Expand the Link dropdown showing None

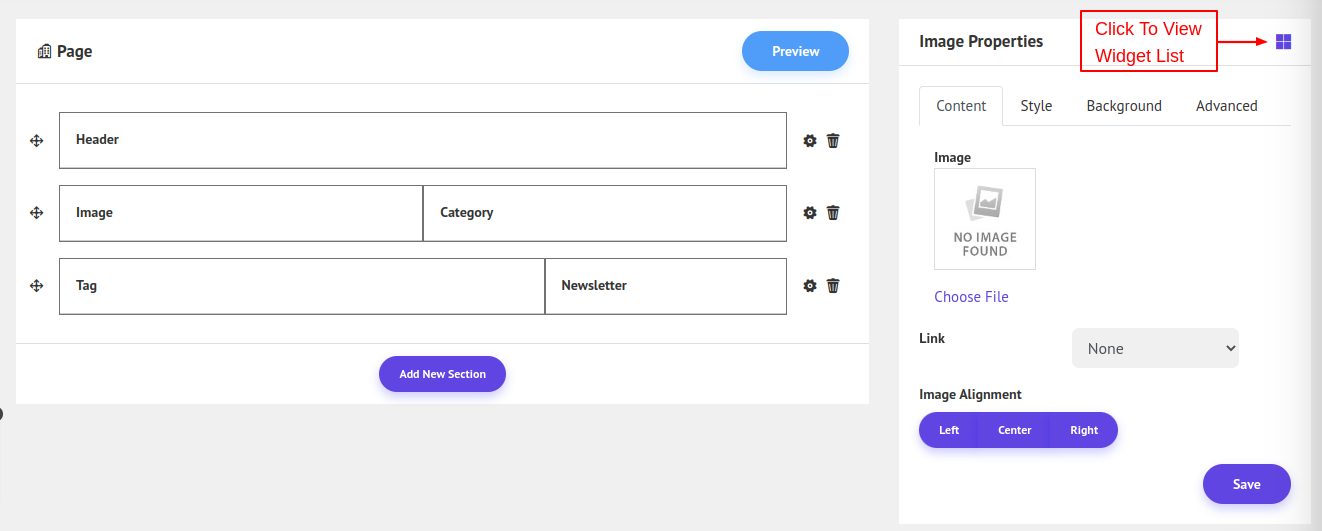coord(1155,348)
